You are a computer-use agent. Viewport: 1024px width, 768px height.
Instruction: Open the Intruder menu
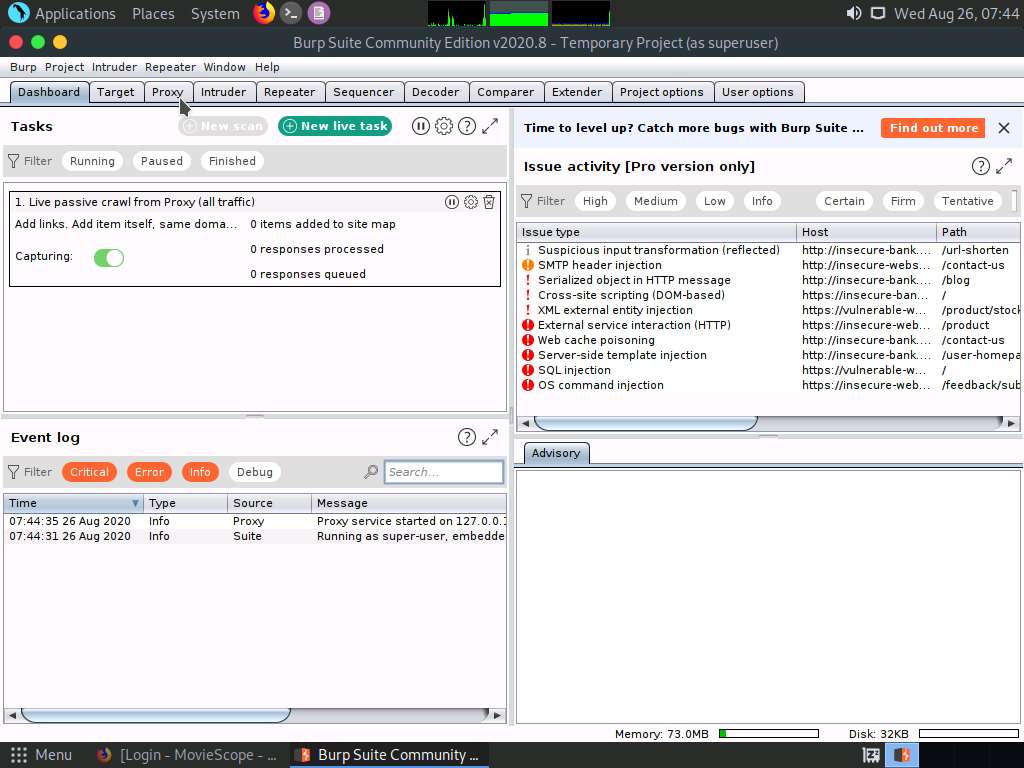[x=114, y=67]
